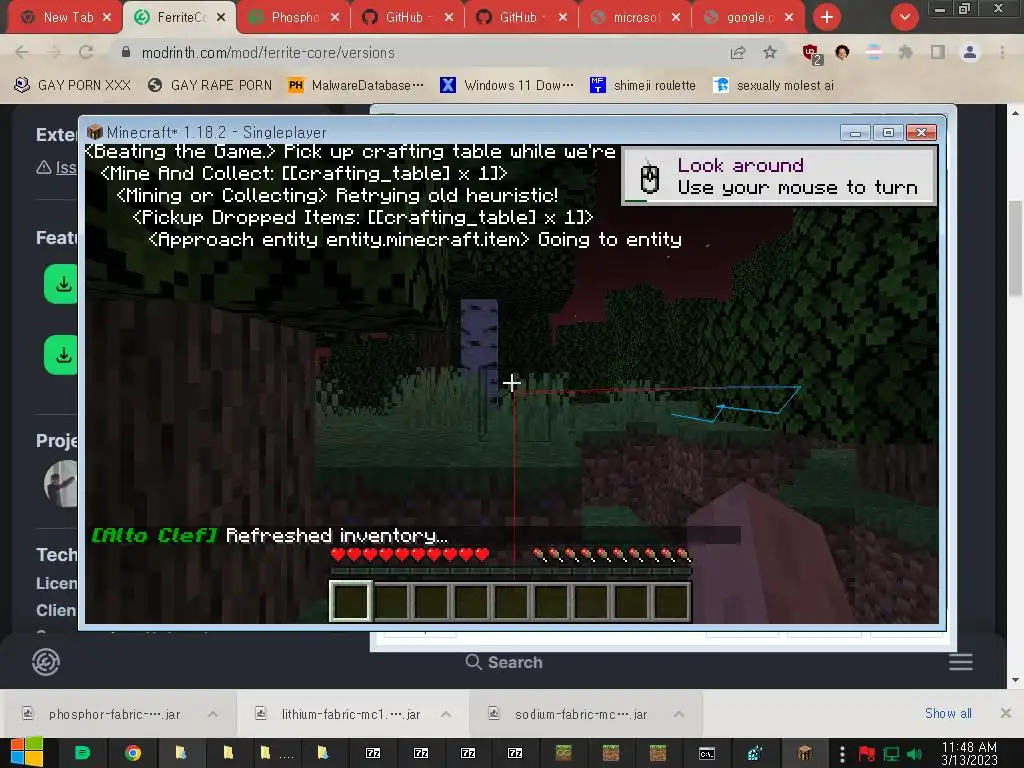1024x768 pixels.
Task: Open the Extensions puzzle piece menu
Action: [x=905, y=52]
